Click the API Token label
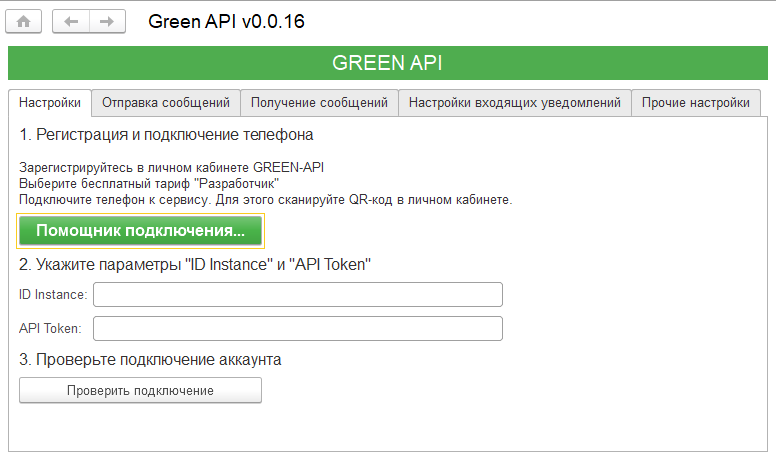This screenshot has width=776, height=460. click(x=50, y=329)
